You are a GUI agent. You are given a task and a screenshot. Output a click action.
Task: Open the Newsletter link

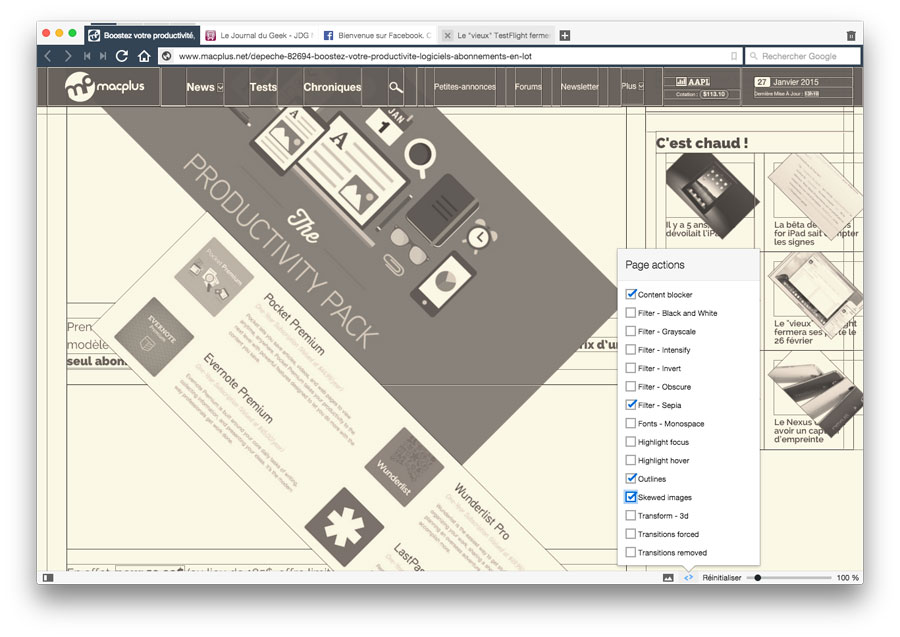point(580,87)
